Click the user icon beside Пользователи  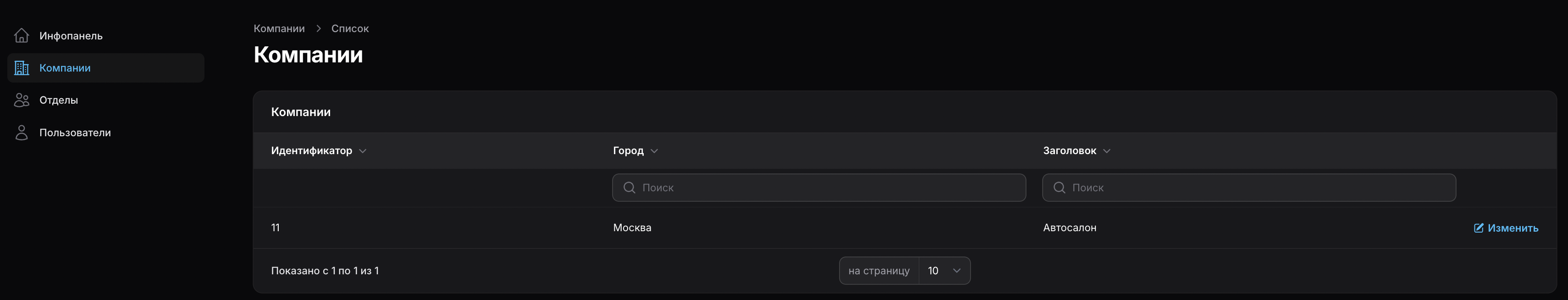[22, 133]
